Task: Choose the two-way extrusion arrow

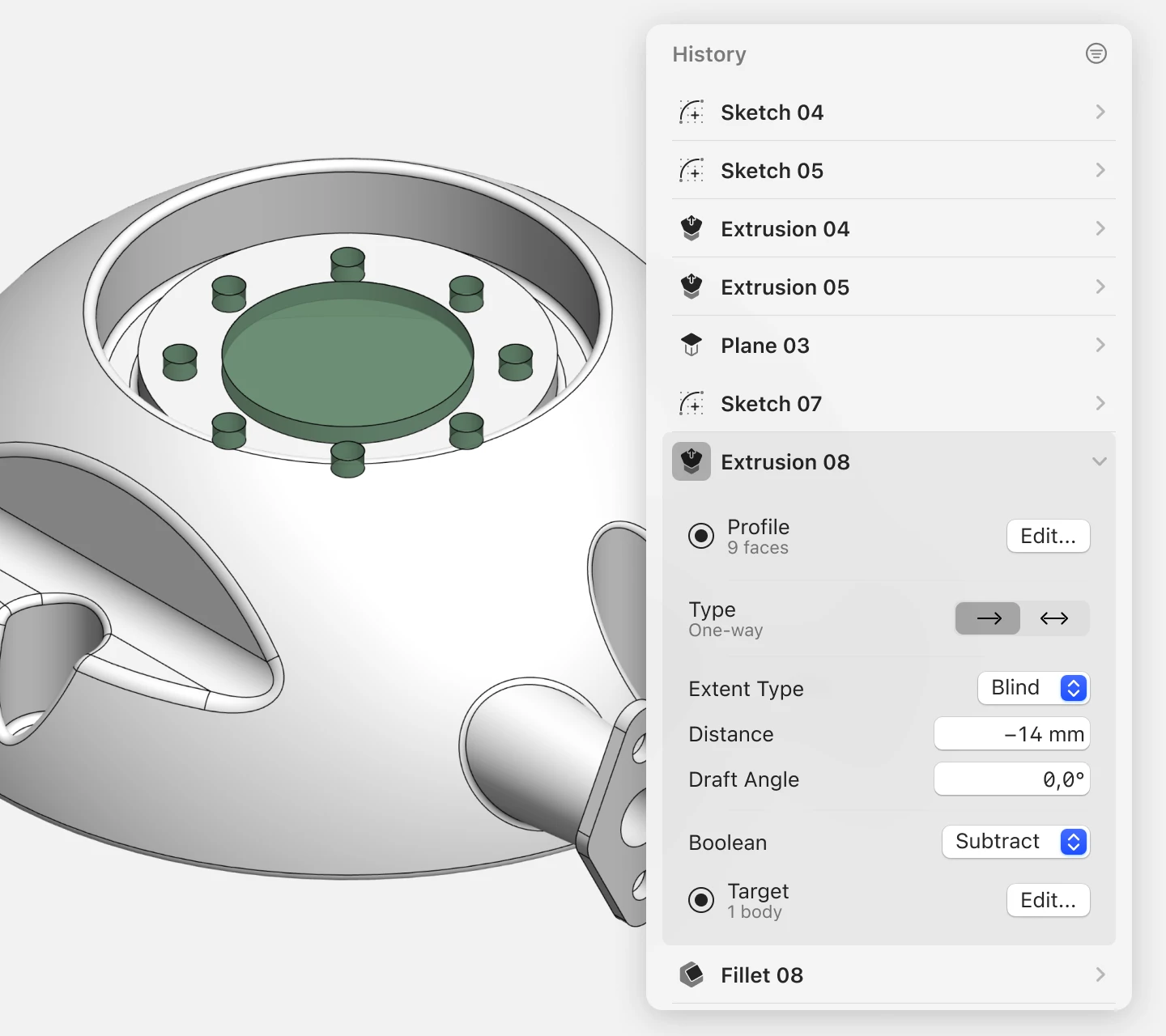Action: click(x=1054, y=618)
